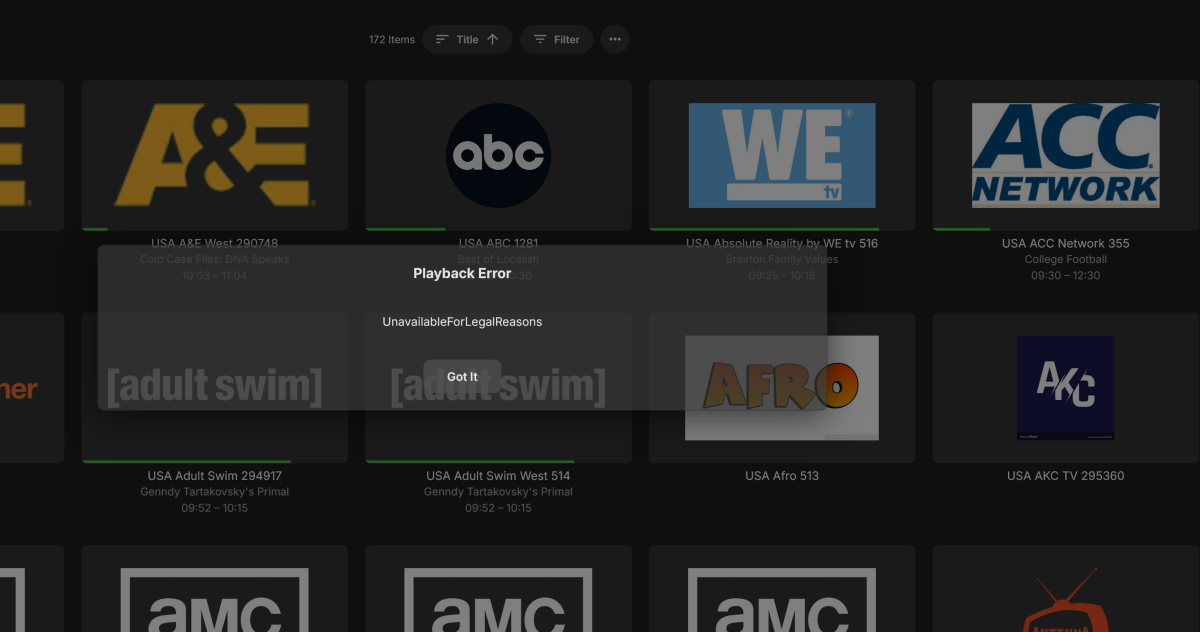Click the 172 Items count label
The width and height of the screenshot is (1200, 632).
click(x=391, y=39)
